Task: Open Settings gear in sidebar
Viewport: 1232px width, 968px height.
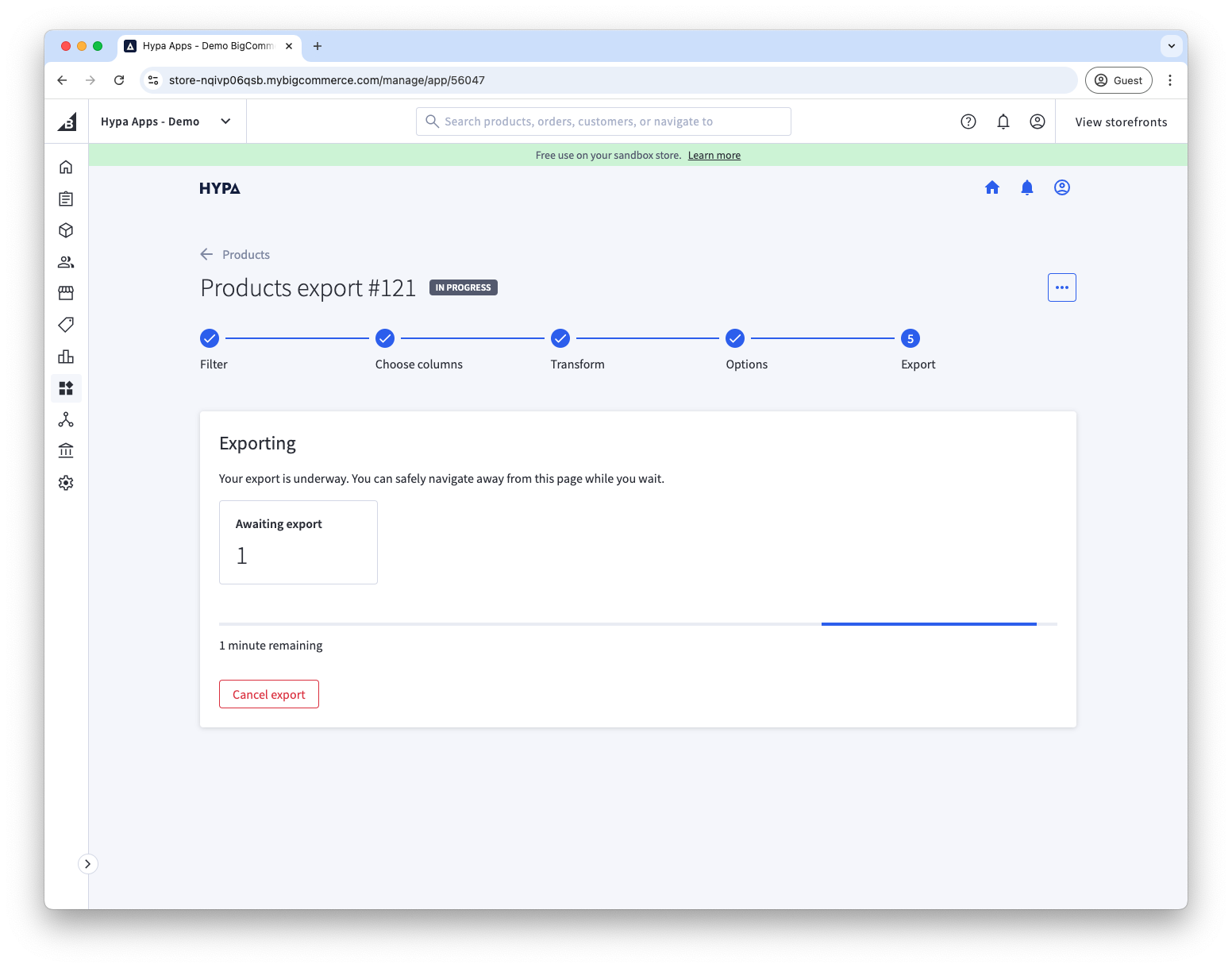Action: (x=66, y=483)
